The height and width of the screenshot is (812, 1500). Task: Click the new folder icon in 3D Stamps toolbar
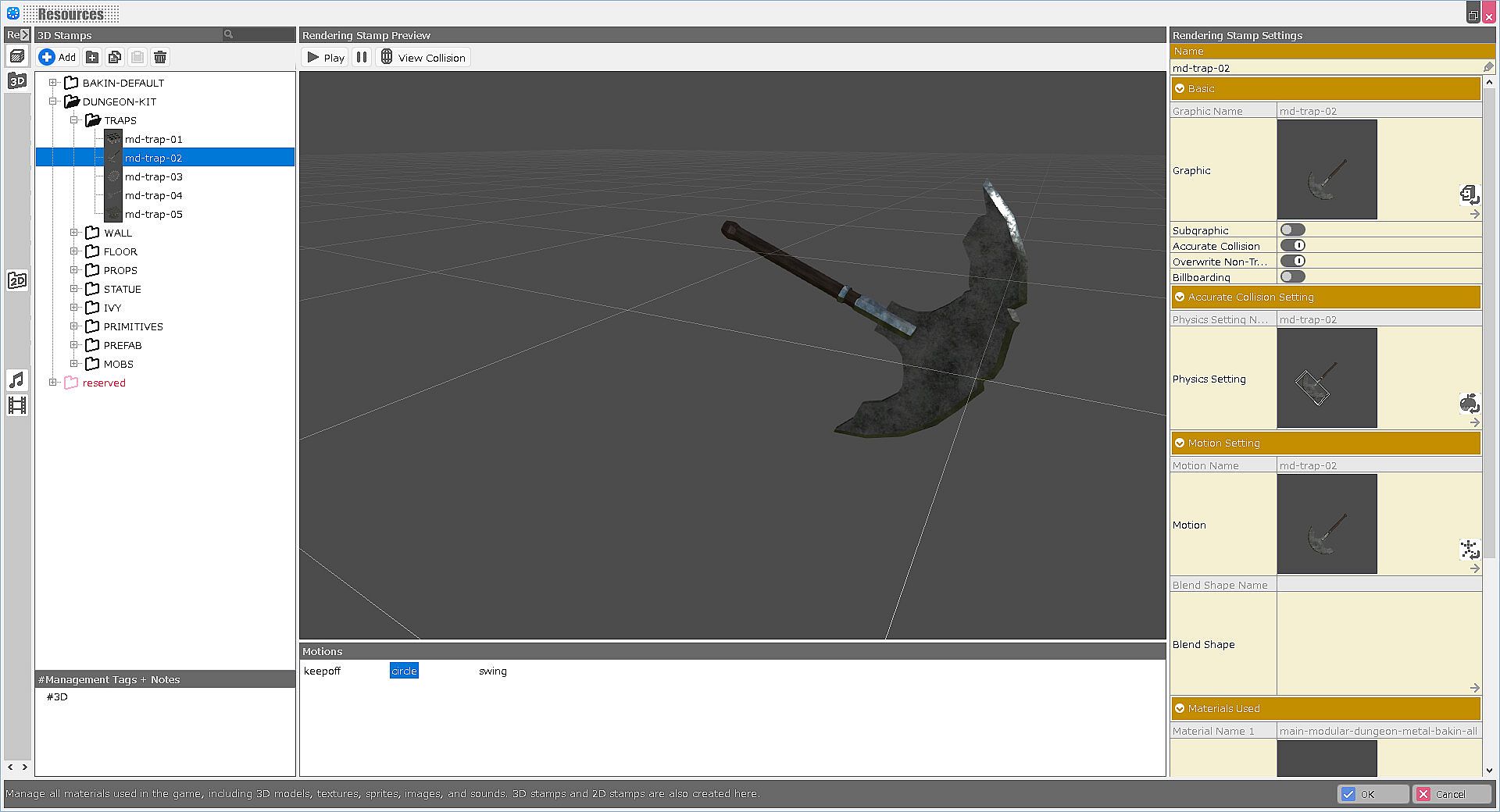[92, 57]
